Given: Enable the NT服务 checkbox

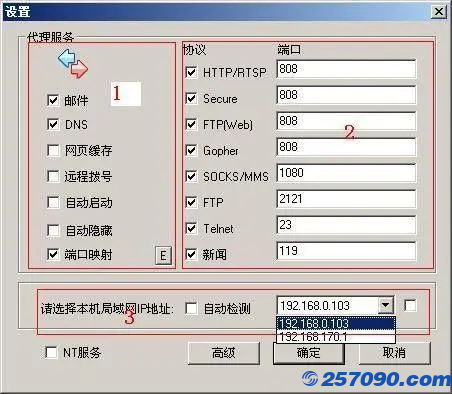Looking at the screenshot, I should (x=51, y=352).
